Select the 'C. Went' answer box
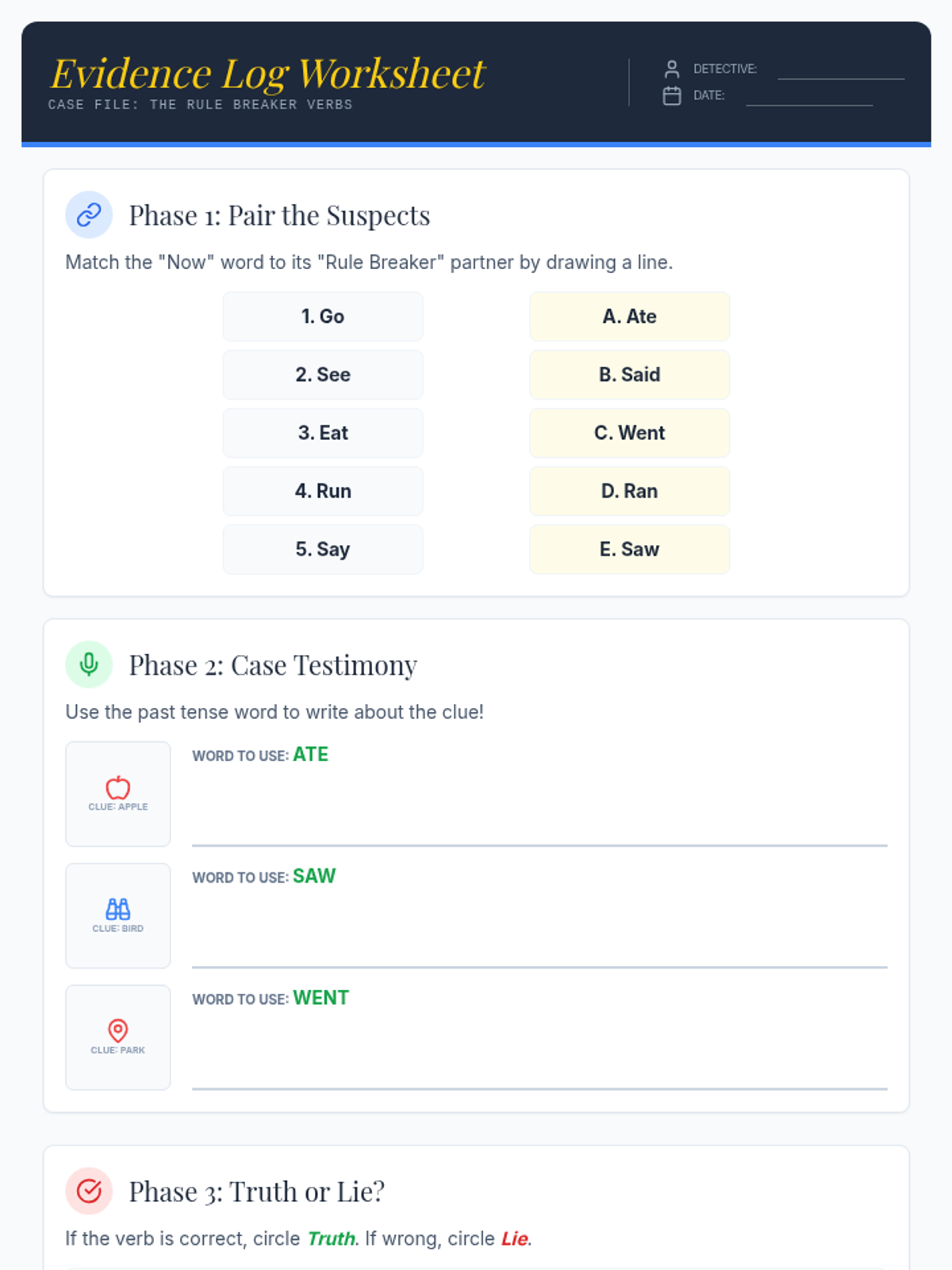This screenshot has width=952, height=1270. [630, 433]
